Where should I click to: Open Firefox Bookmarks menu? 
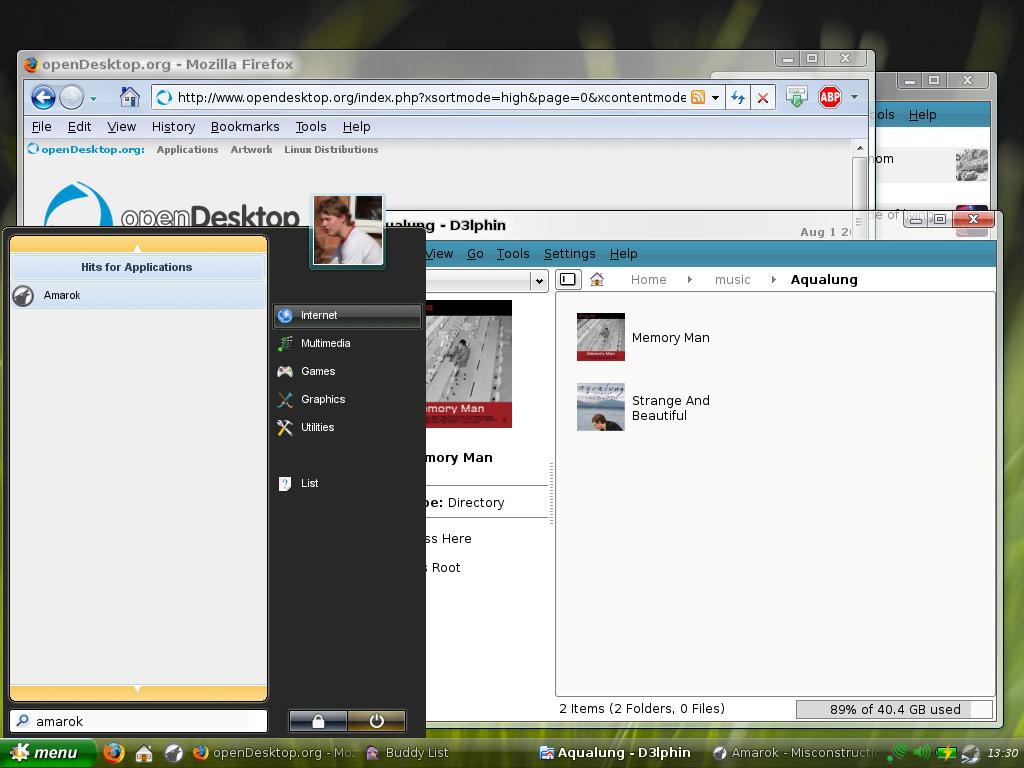(245, 127)
